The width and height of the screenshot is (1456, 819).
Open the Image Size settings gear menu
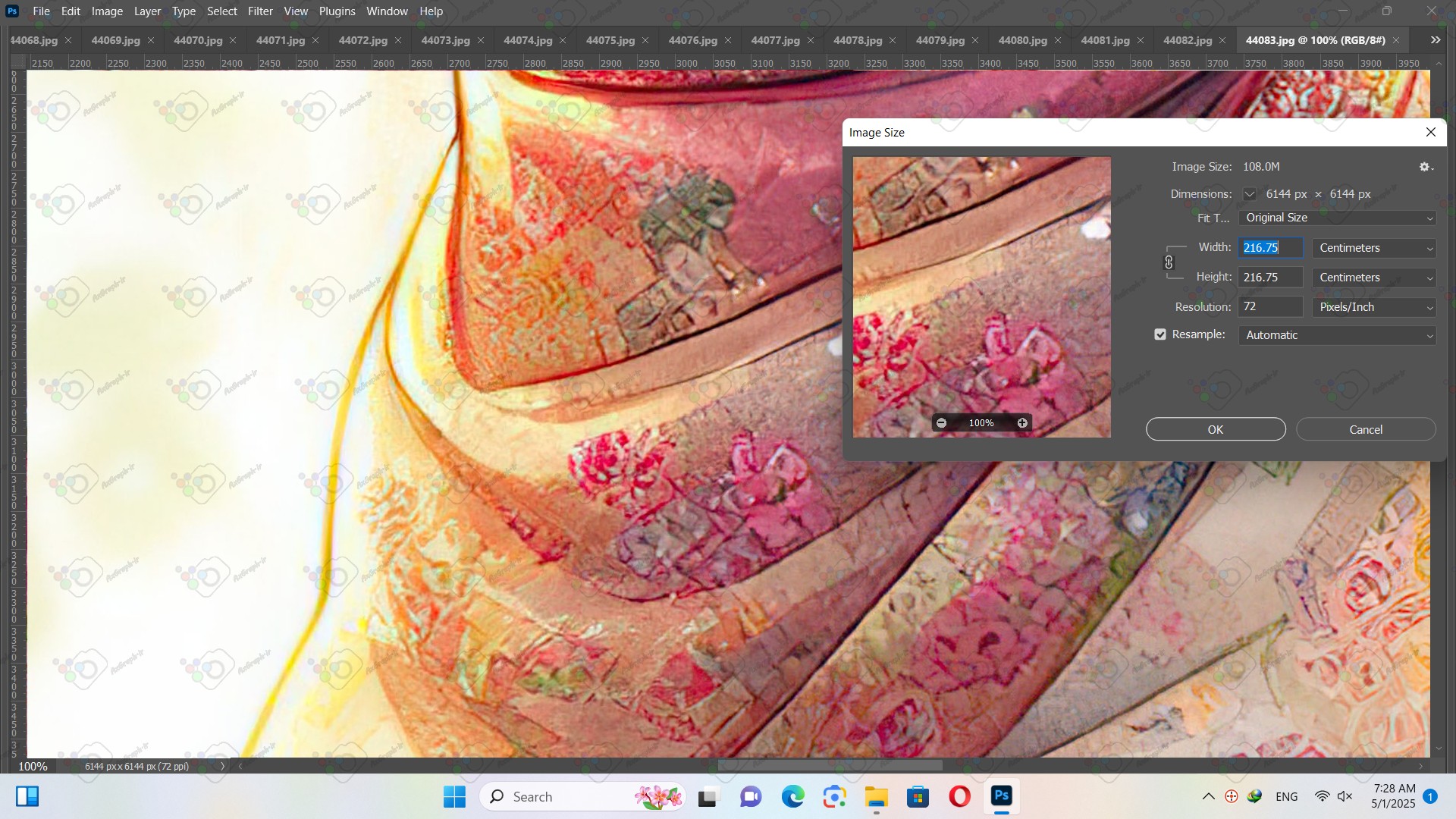point(1426,167)
